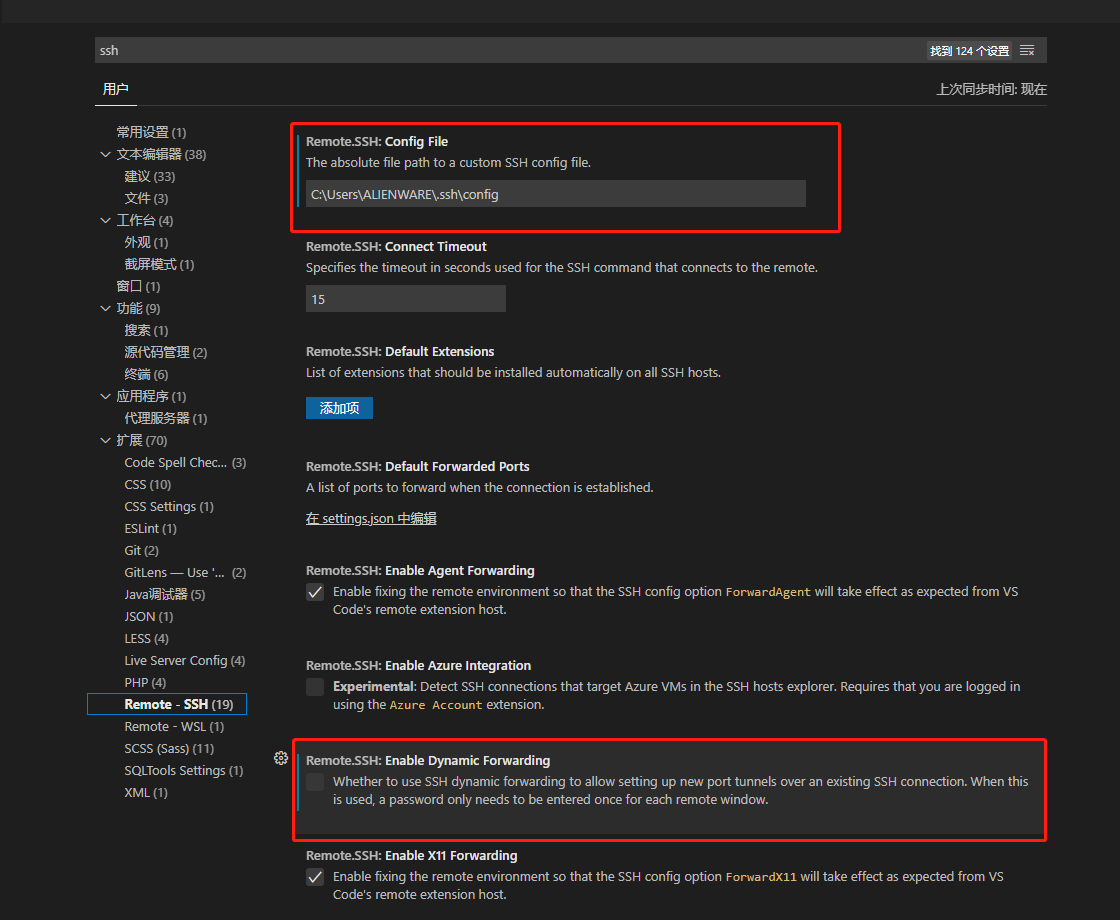Enable the experimental Azure Integration checkbox
Image resolution: width=1120 pixels, height=920 pixels.
[315, 686]
